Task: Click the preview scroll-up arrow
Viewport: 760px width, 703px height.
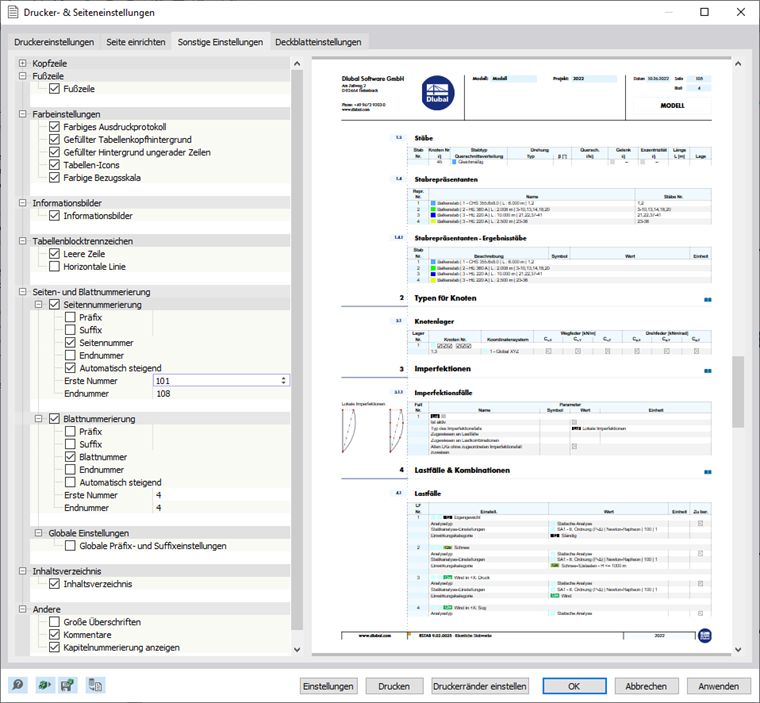Action: click(x=738, y=64)
